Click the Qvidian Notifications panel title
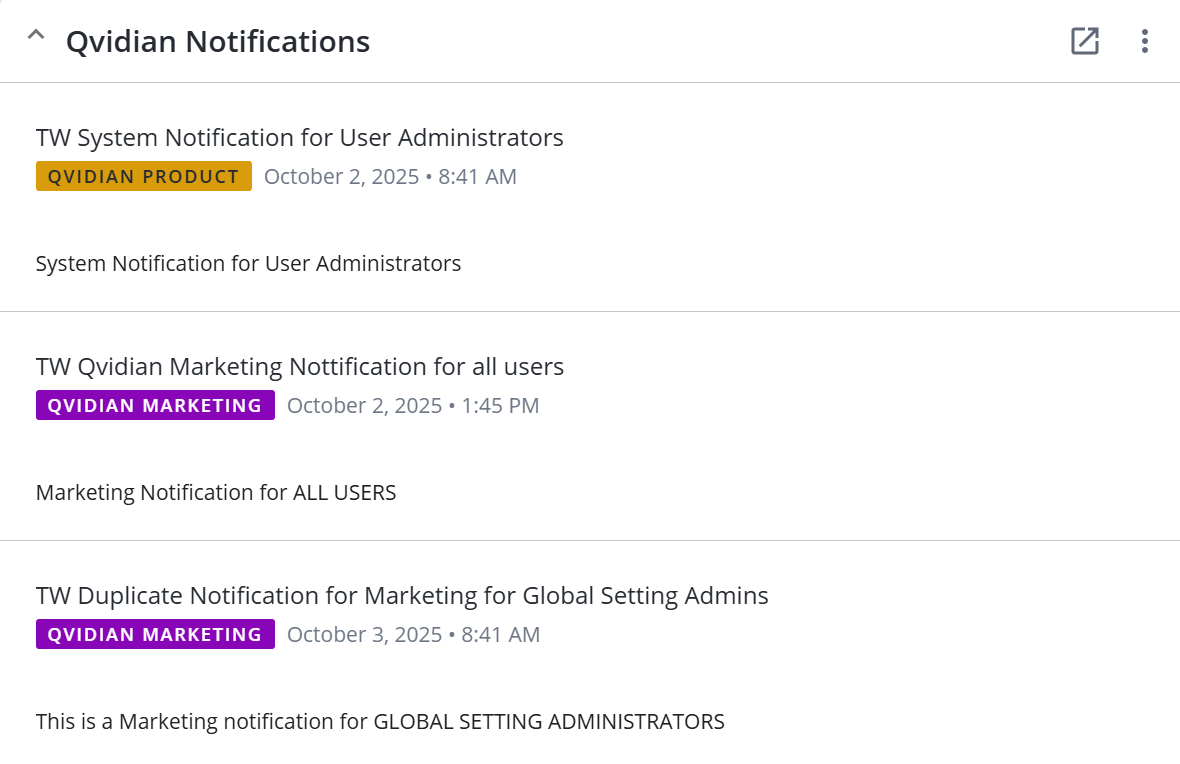The height and width of the screenshot is (764, 1180). (x=218, y=42)
